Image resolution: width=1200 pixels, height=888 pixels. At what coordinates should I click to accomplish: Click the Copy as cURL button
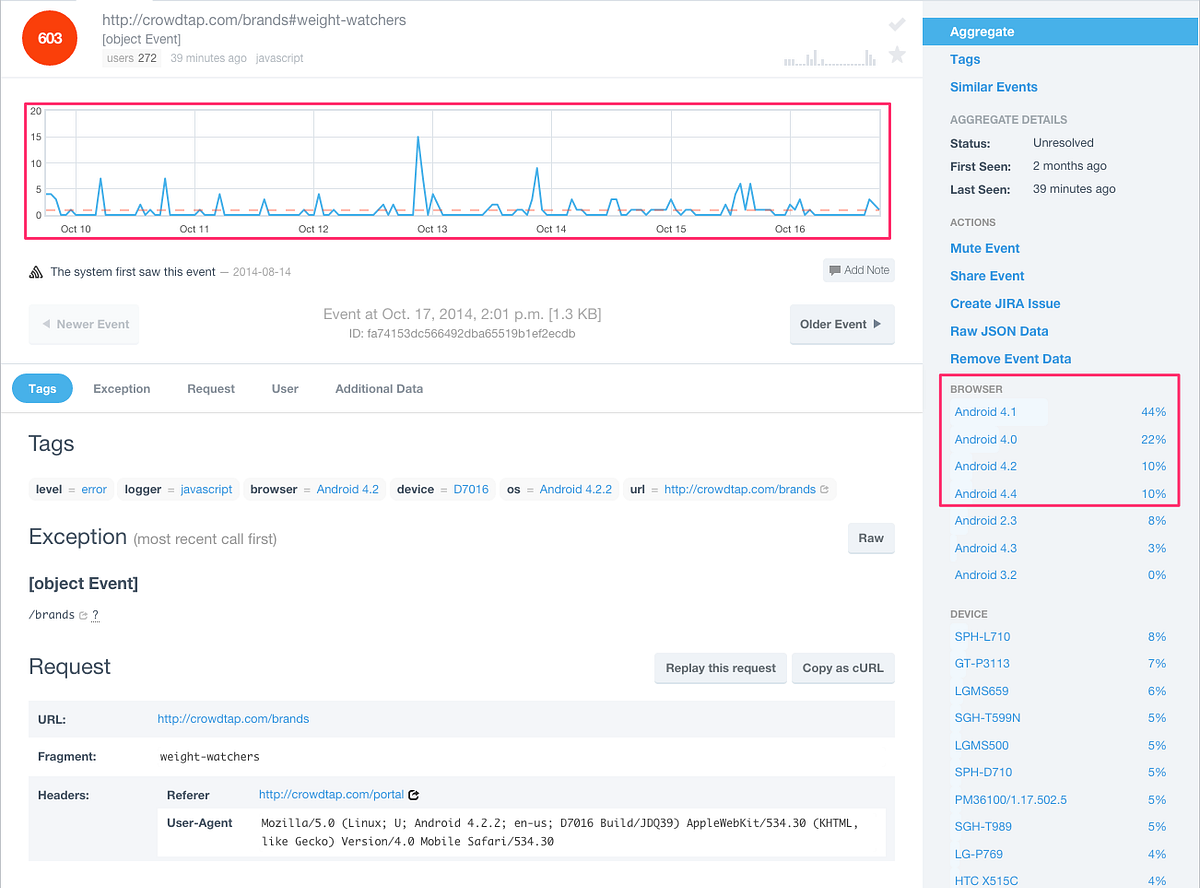pos(843,668)
